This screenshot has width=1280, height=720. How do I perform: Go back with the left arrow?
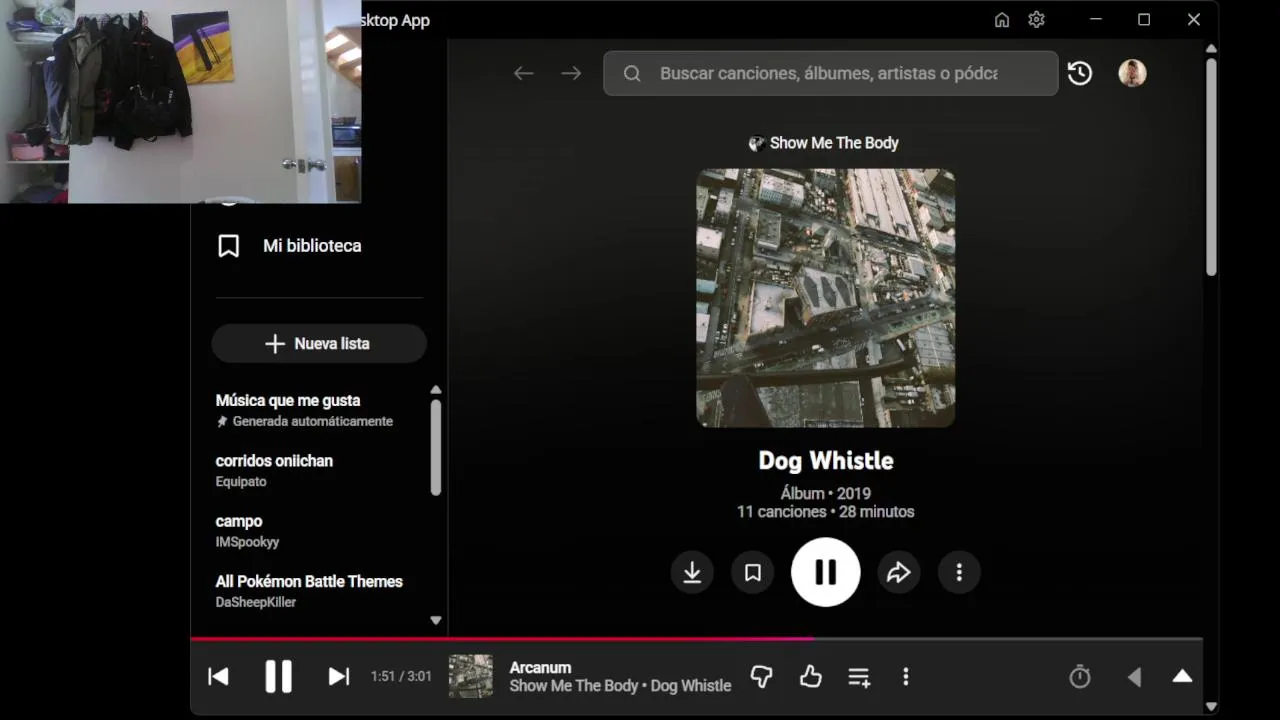(524, 73)
